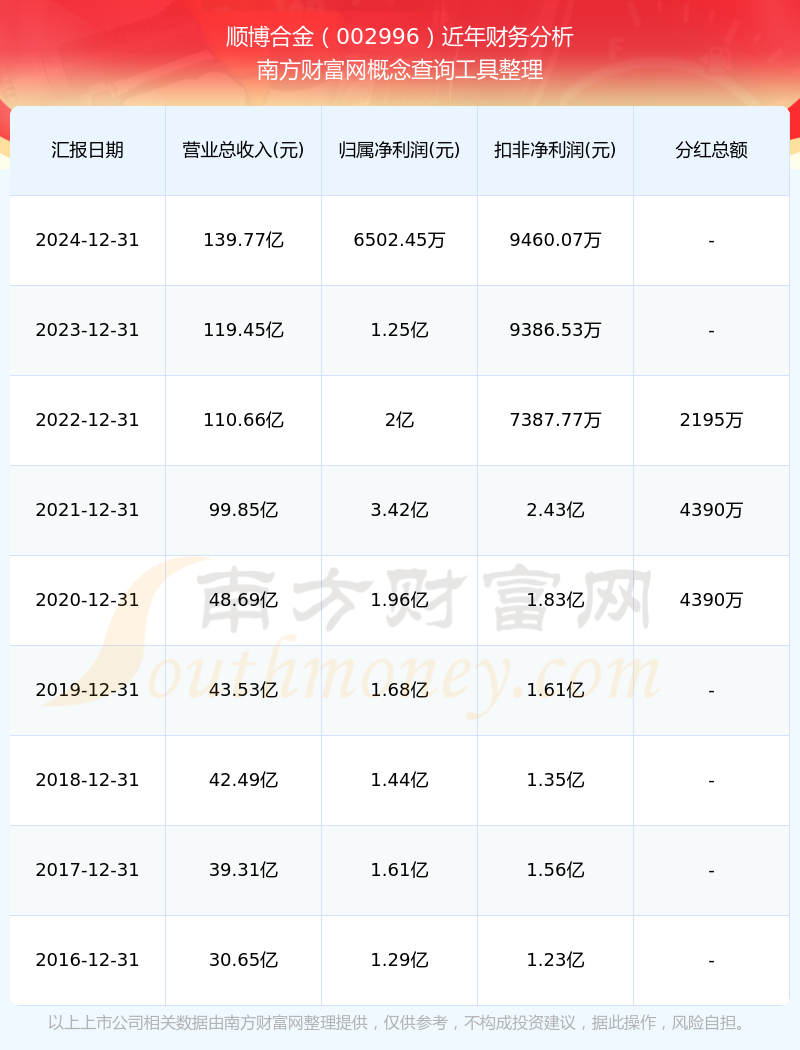Select the 营业总收入(元) column header
This screenshot has height=1050, width=800.
click(244, 150)
